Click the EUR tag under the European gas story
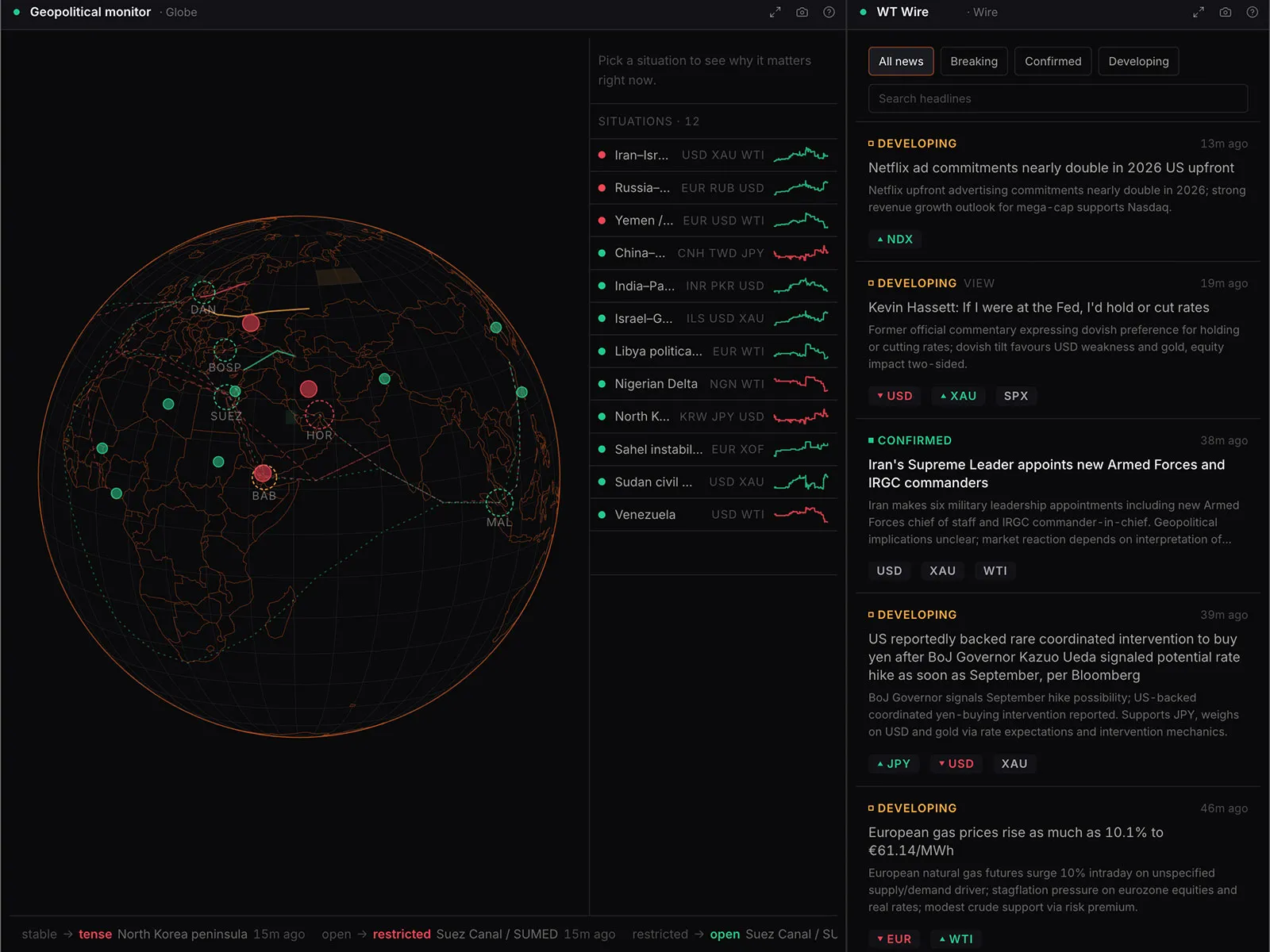Screen dimensions: 1270x952 coord(894,939)
